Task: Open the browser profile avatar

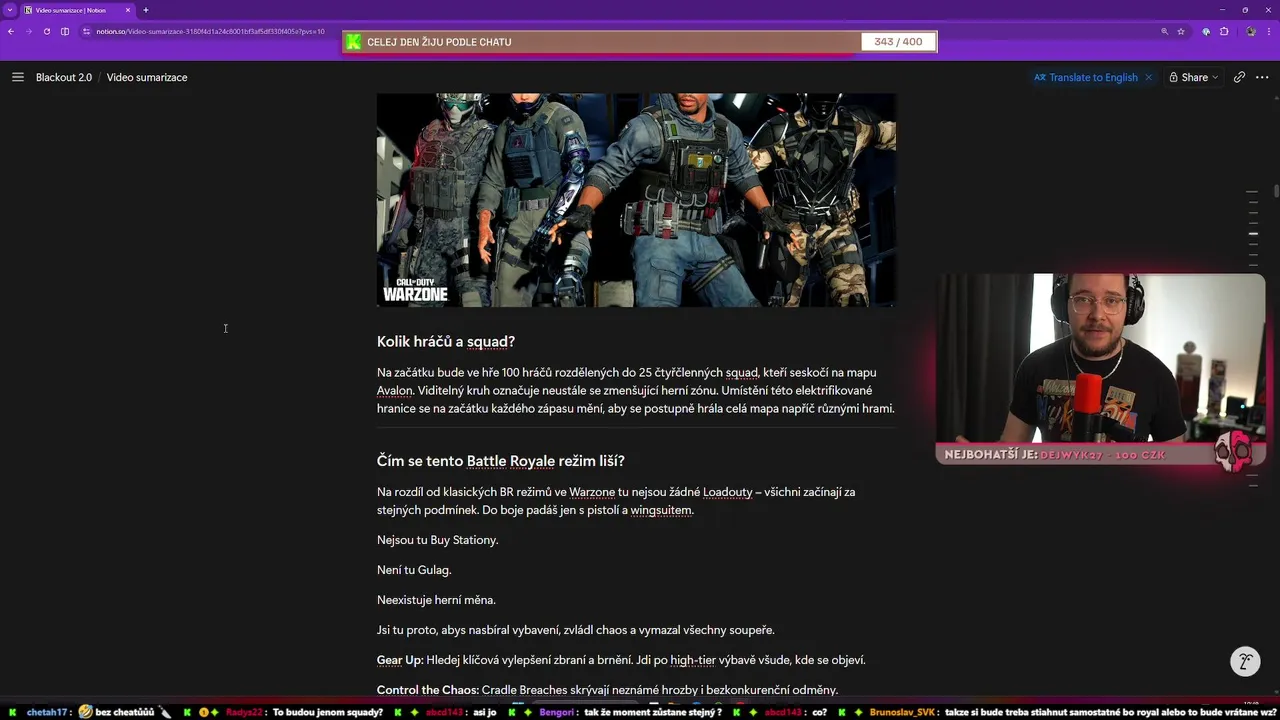Action: click(x=1251, y=31)
